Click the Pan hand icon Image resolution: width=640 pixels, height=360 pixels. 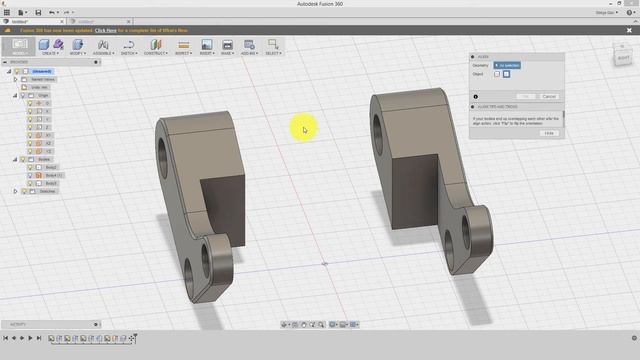pos(304,324)
